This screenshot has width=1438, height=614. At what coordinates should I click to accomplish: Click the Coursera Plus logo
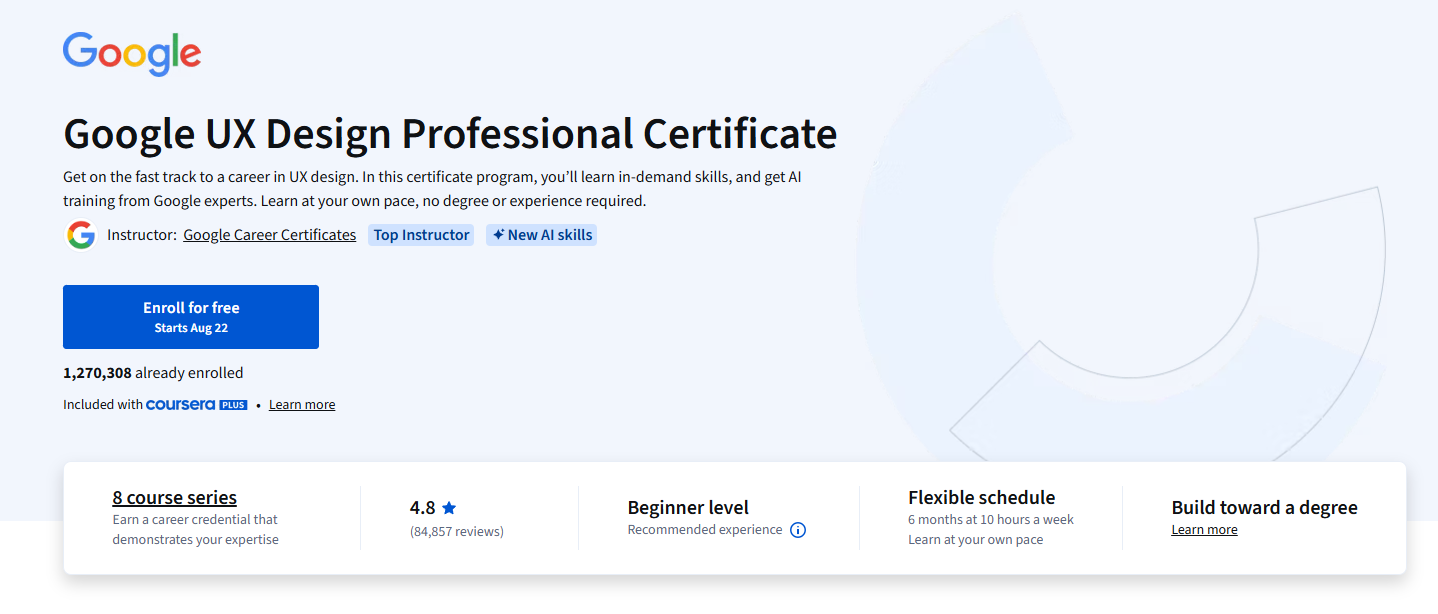(x=196, y=405)
